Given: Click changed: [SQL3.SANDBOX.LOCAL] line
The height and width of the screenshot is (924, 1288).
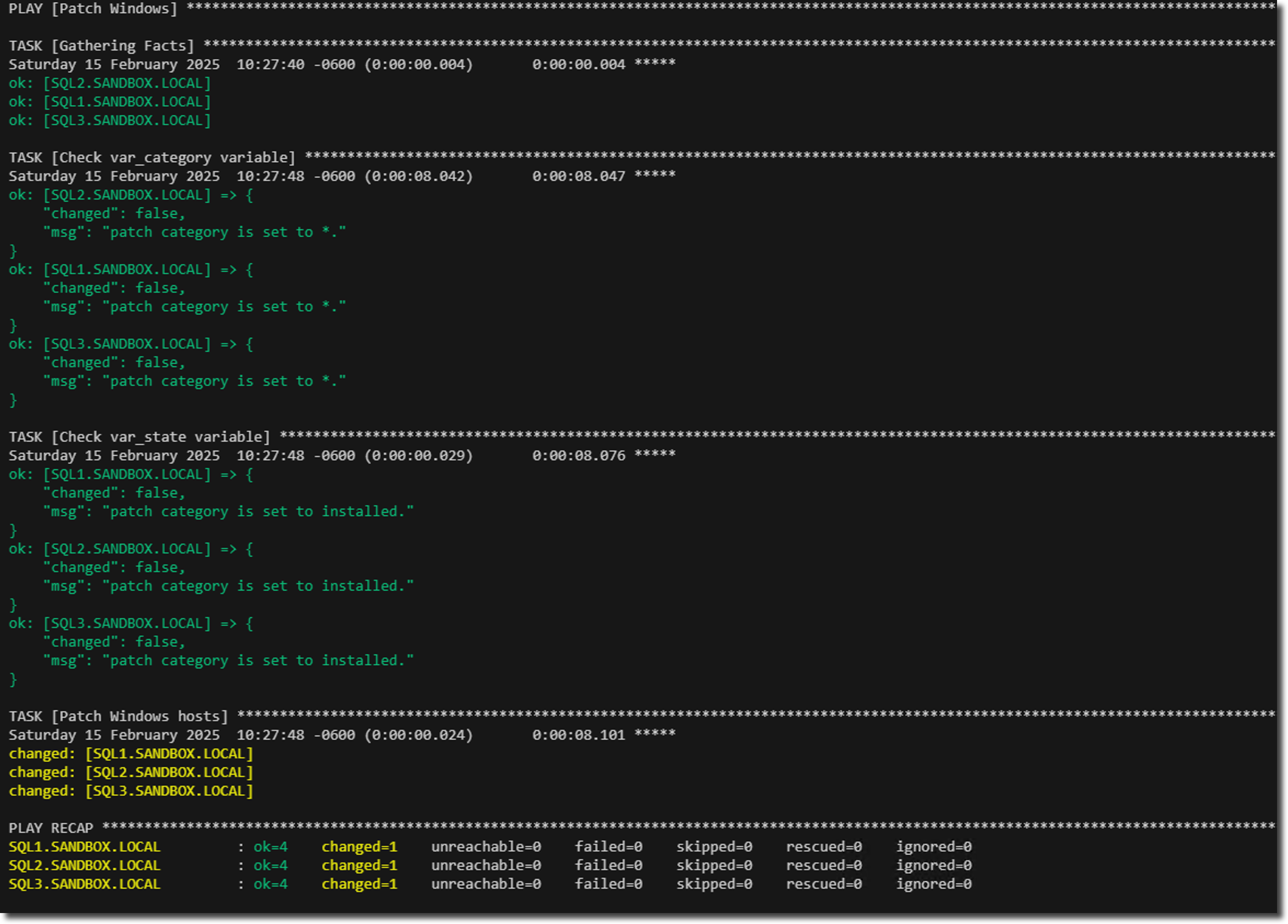Looking at the screenshot, I should [x=131, y=791].
